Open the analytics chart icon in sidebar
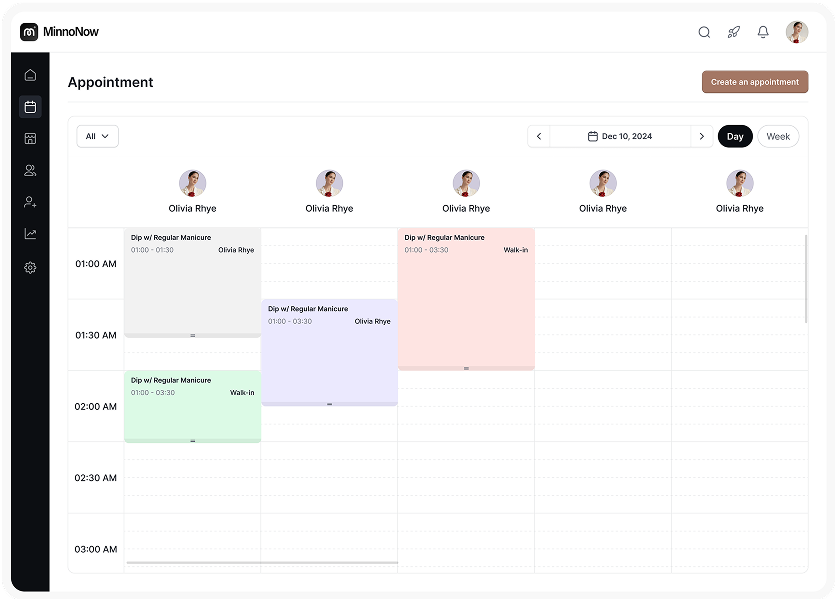Image resolution: width=835 pixels, height=599 pixels. (x=30, y=234)
